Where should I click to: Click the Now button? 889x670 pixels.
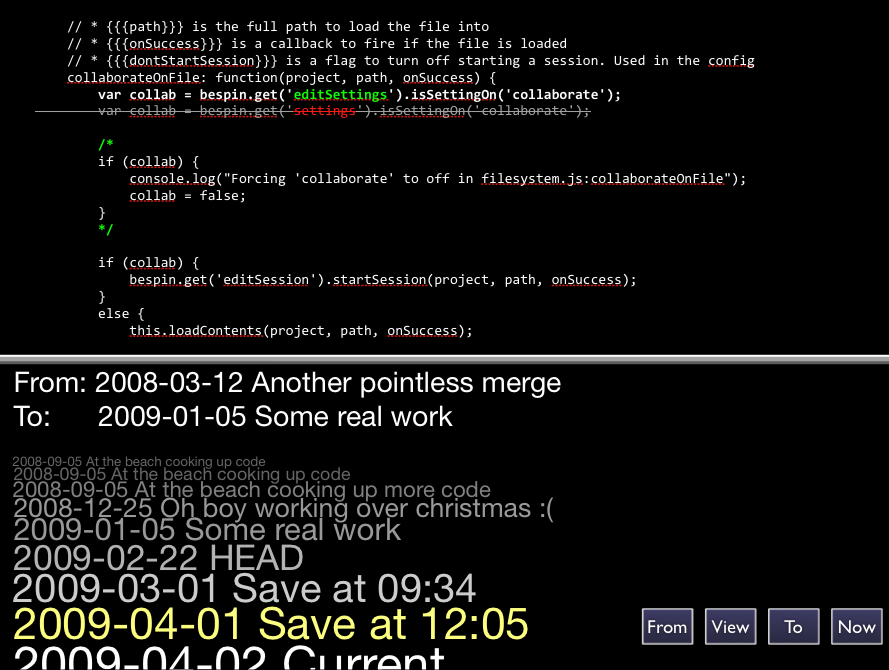[856, 626]
